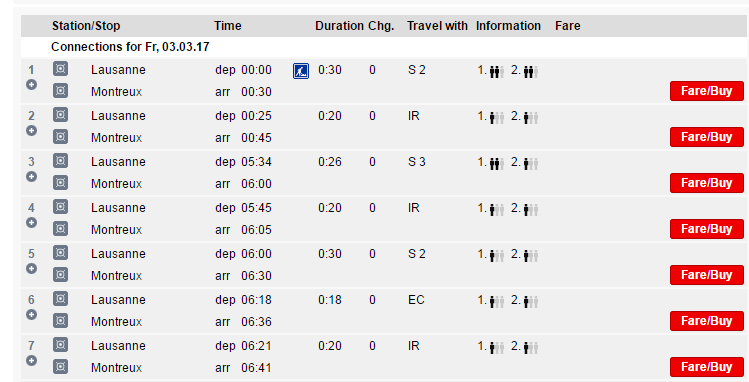
Task: Click Fare/Buy for the 05:45 IR connection
Action: pyautogui.click(x=706, y=229)
